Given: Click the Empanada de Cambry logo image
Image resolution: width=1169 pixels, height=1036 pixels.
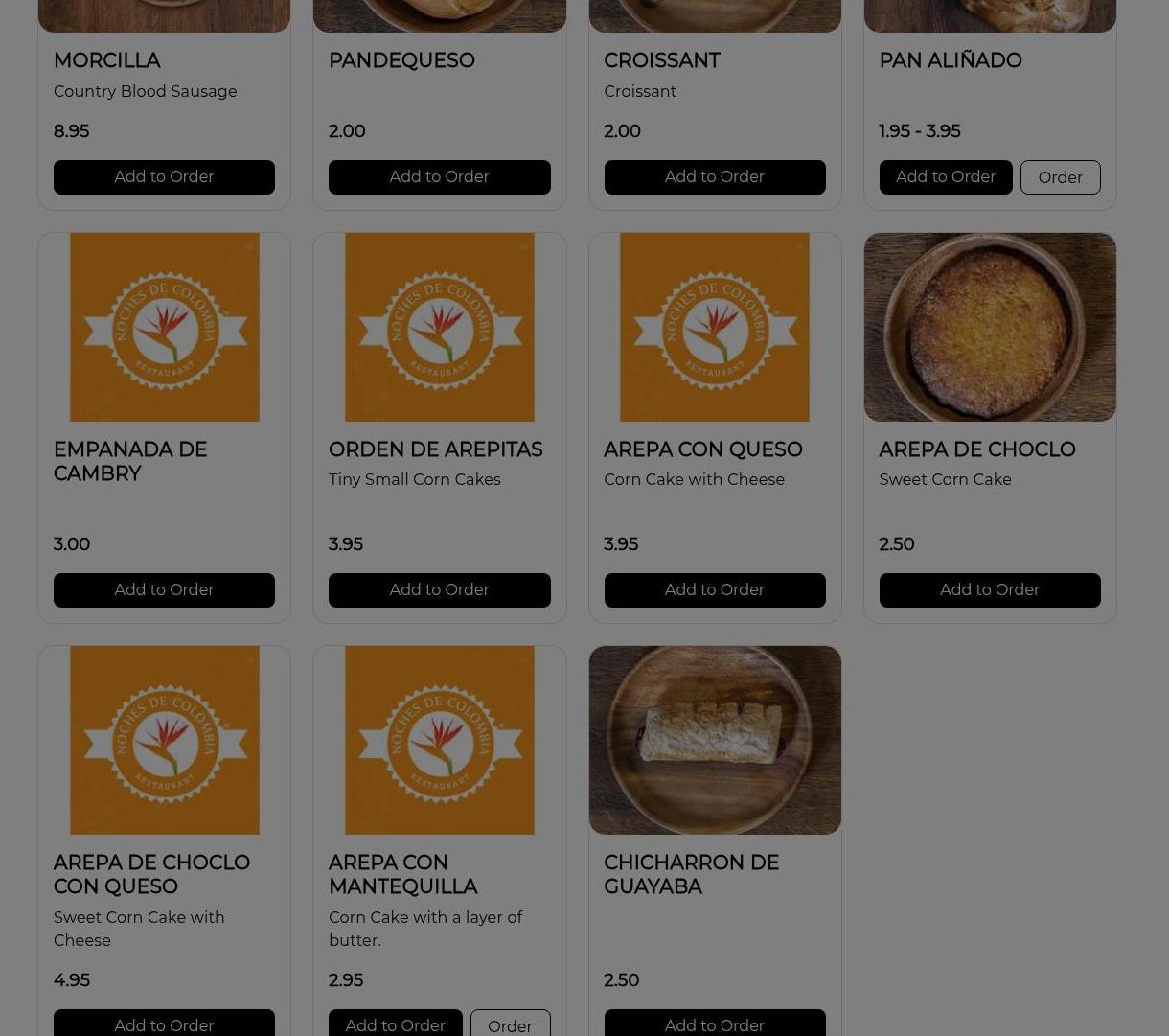Looking at the screenshot, I should click(164, 327).
